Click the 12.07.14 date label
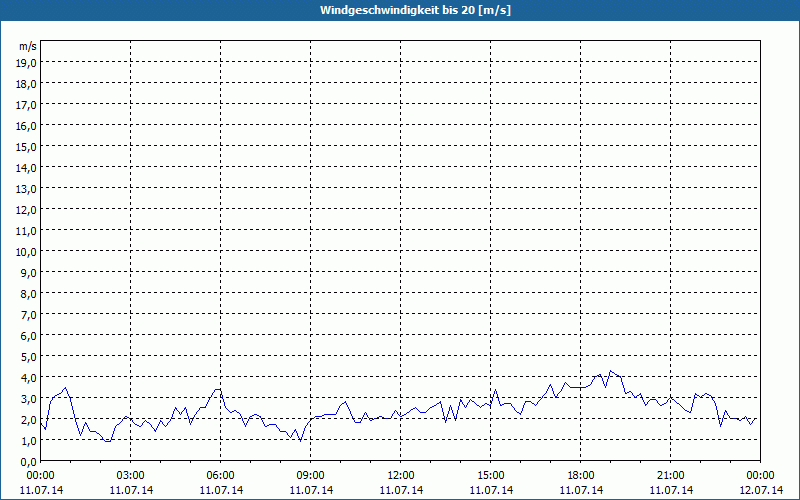 pos(761,490)
